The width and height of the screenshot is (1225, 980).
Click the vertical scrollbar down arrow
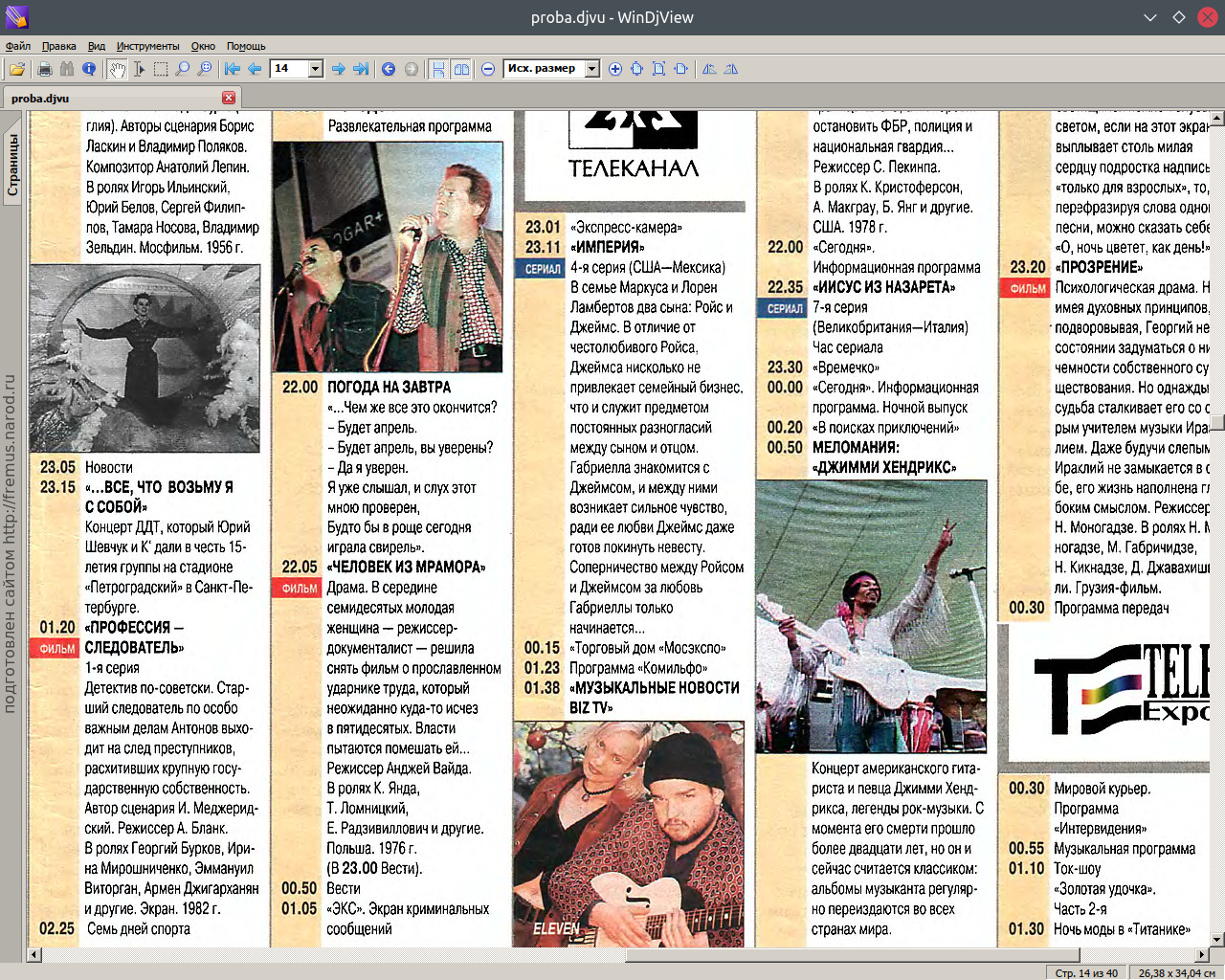pyautogui.click(x=1217, y=940)
